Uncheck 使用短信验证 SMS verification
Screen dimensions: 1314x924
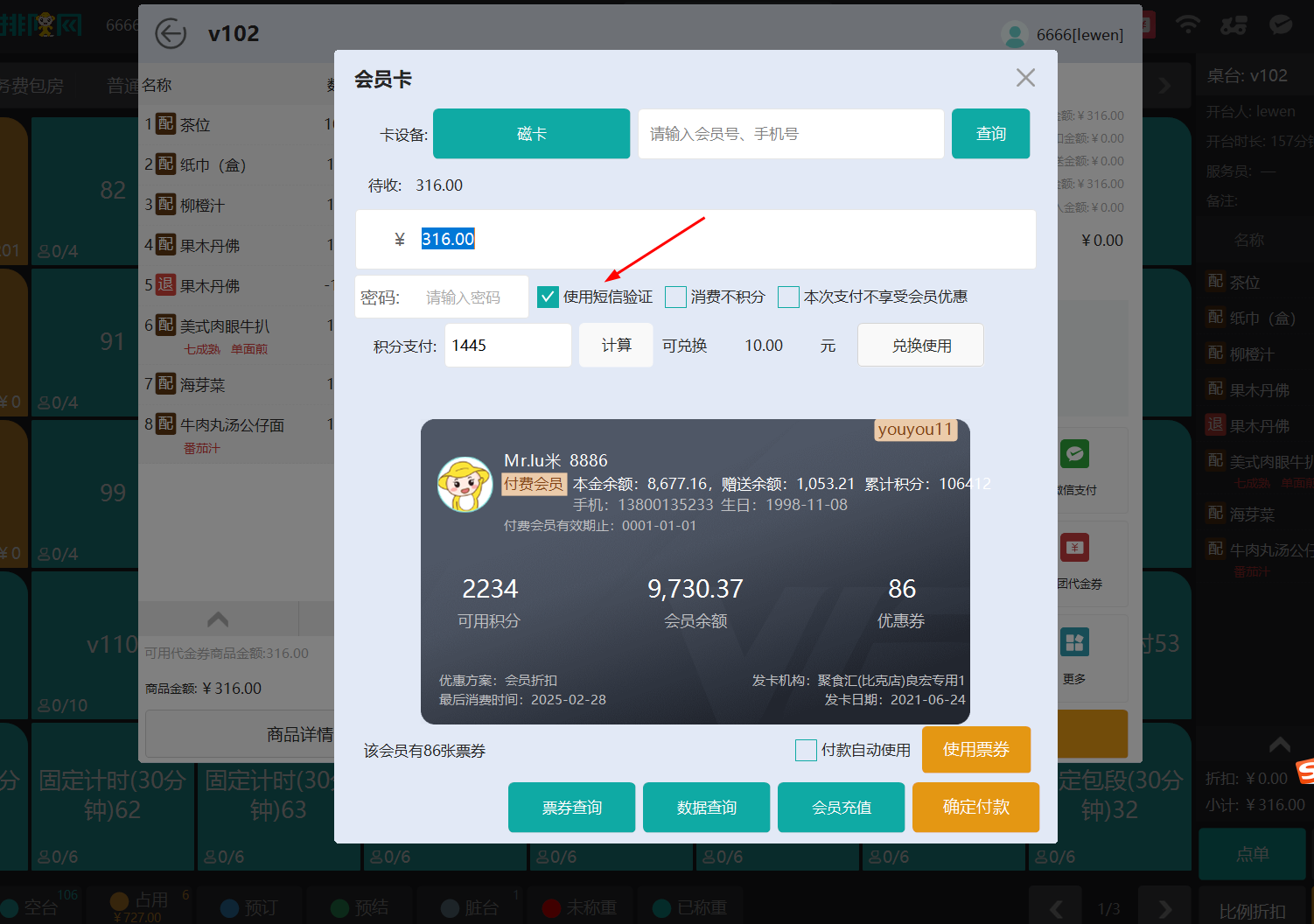click(548, 297)
